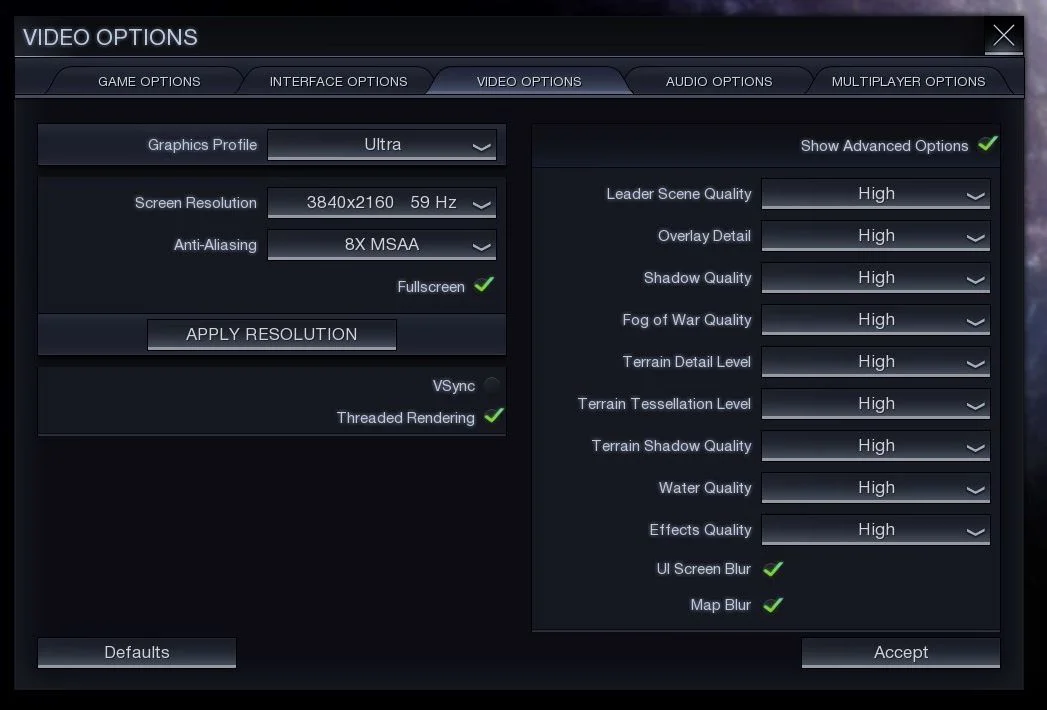Open the Interface Options tab
This screenshot has width=1047, height=710.
[338, 81]
